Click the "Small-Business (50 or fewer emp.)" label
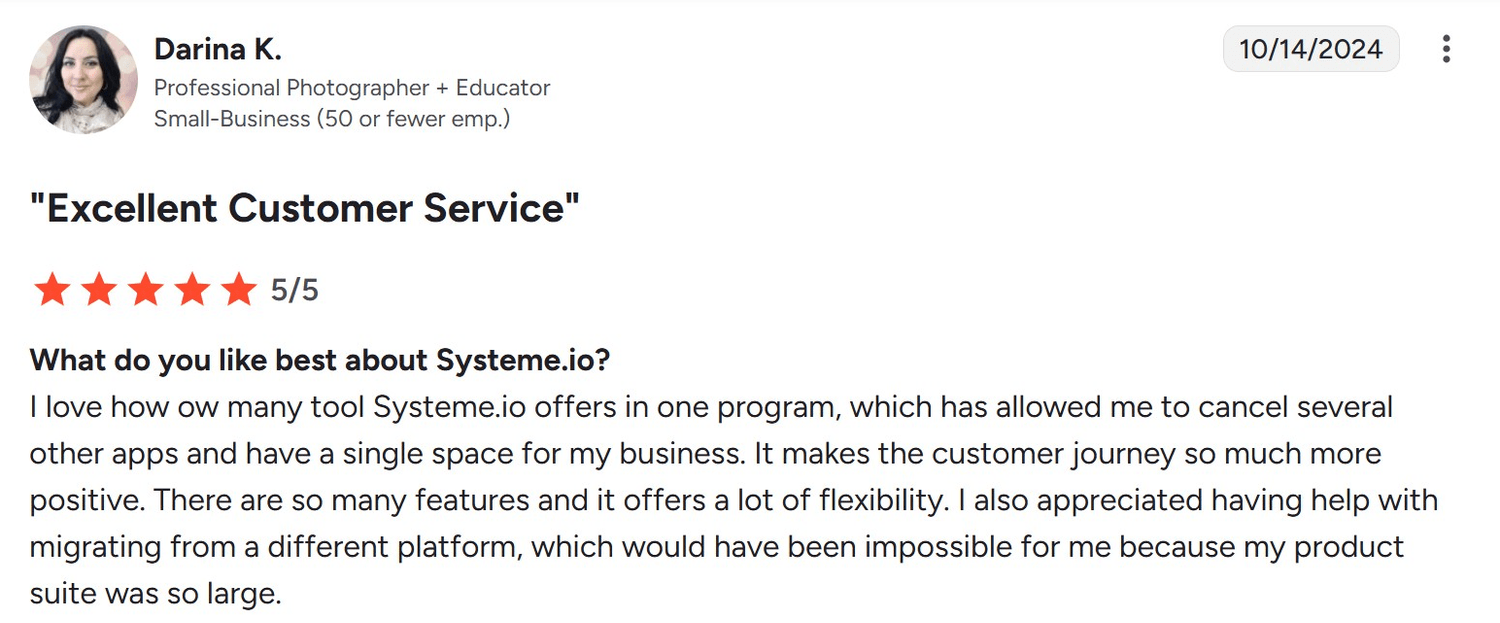1500x623 pixels. pos(332,119)
